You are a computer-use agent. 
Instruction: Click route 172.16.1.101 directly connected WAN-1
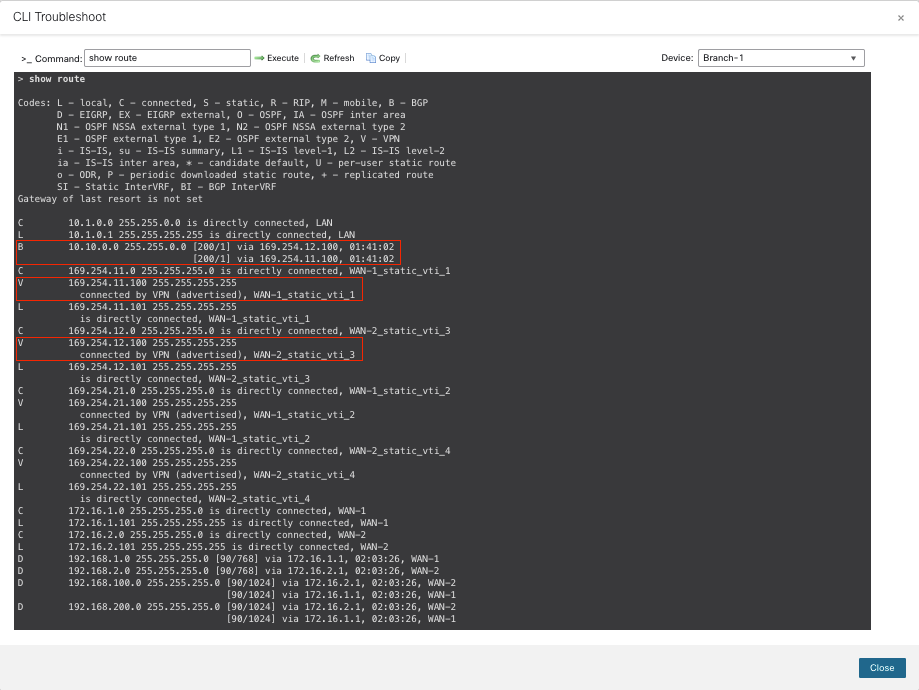point(203,523)
